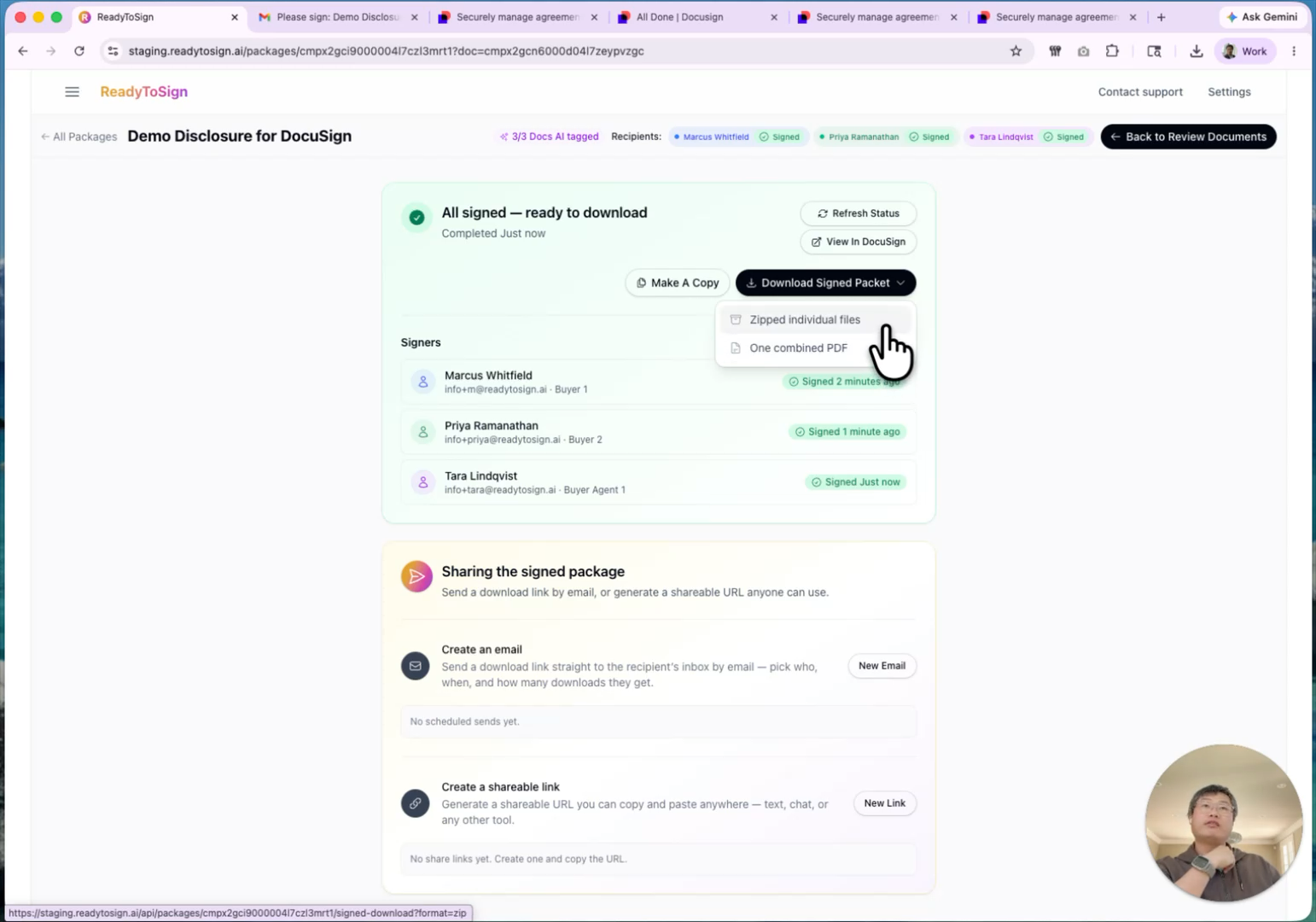Screen dimensions: 1316x922
Task: Select Priya Ramanathan recipient chip
Action: pyautogui.click(x=885, y=137)
